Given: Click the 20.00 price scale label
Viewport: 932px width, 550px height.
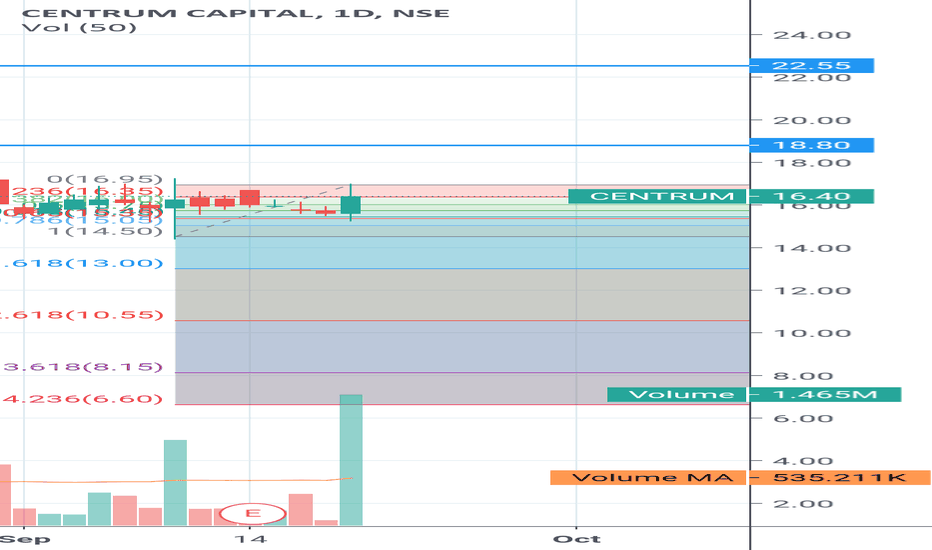Looking at the screenshot, I should pyautogui.click(x=812, y=120).
